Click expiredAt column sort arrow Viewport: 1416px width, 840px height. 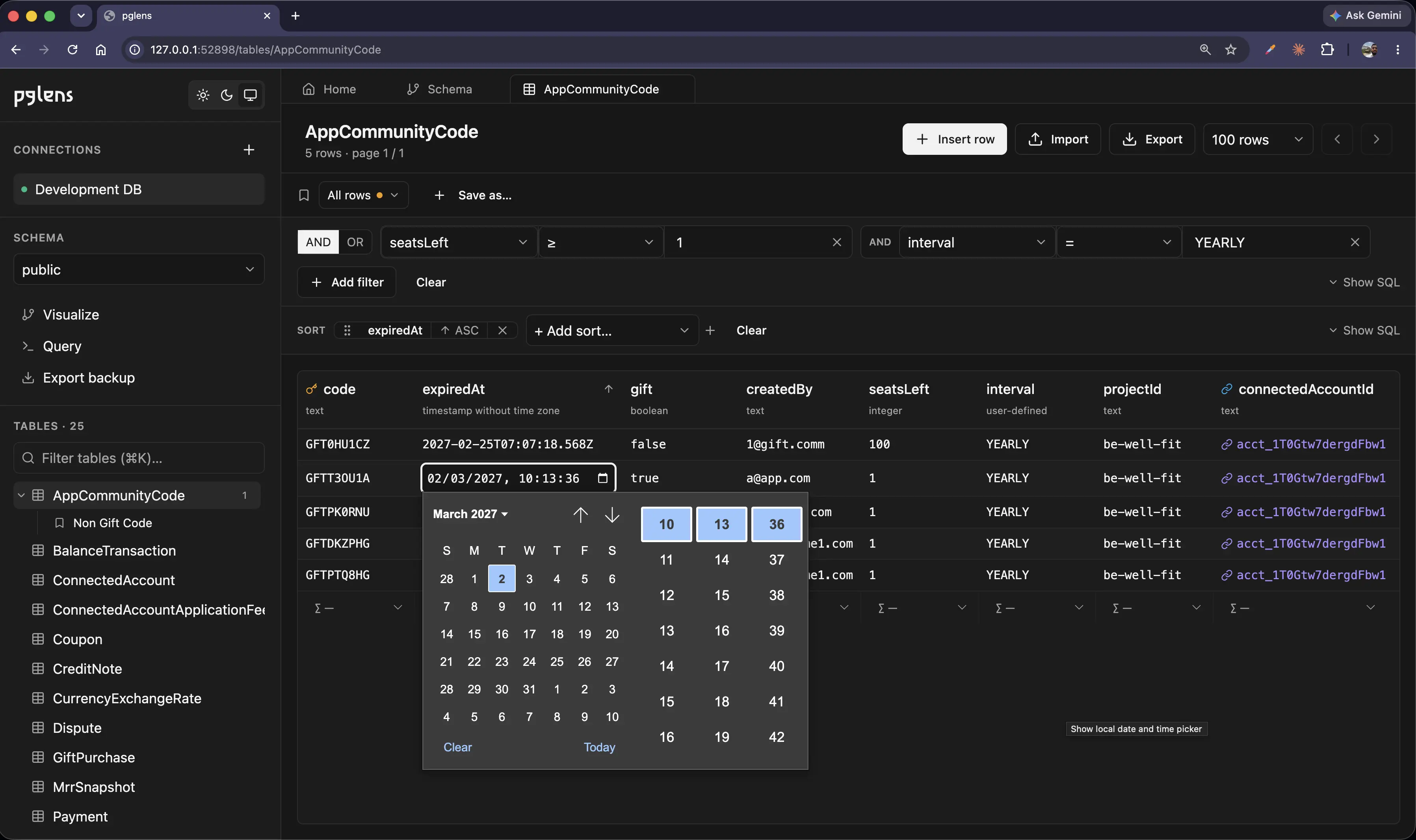(608, 389)
